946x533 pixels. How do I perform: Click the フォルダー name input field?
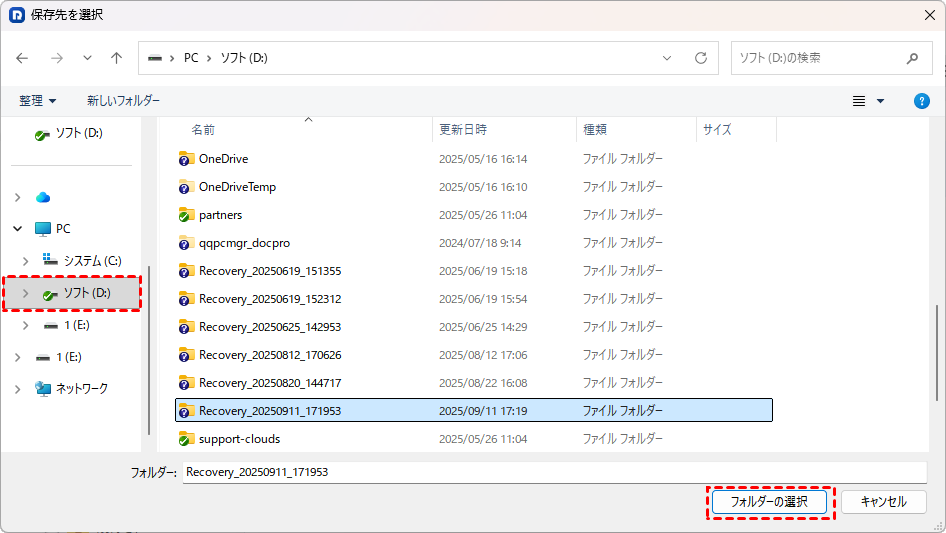point(554,472)
